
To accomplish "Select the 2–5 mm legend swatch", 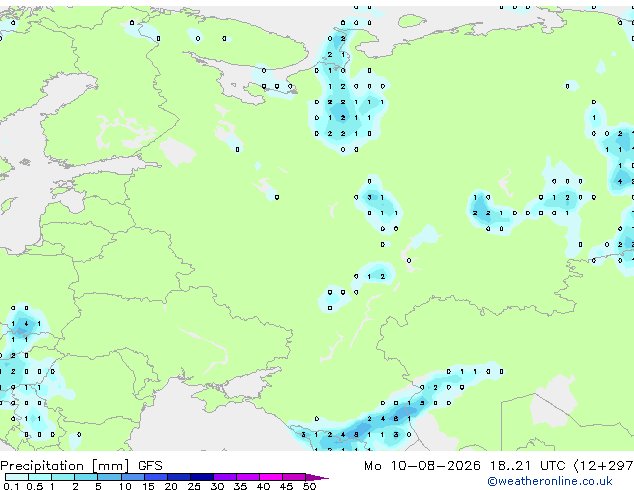I will click(86, 477).
